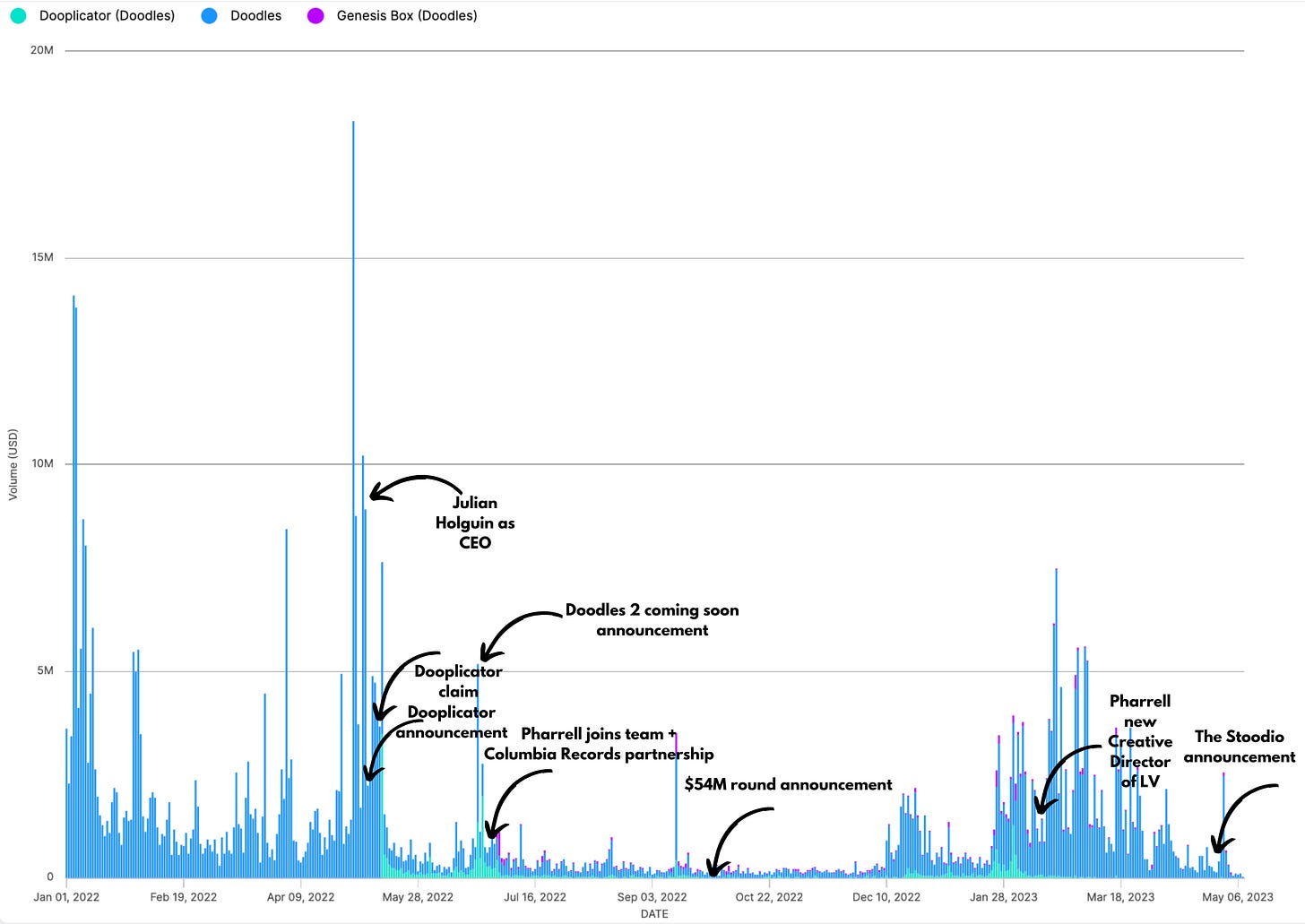Toggle the Dooplicator (Doodles) legend label

click(107, 16)
